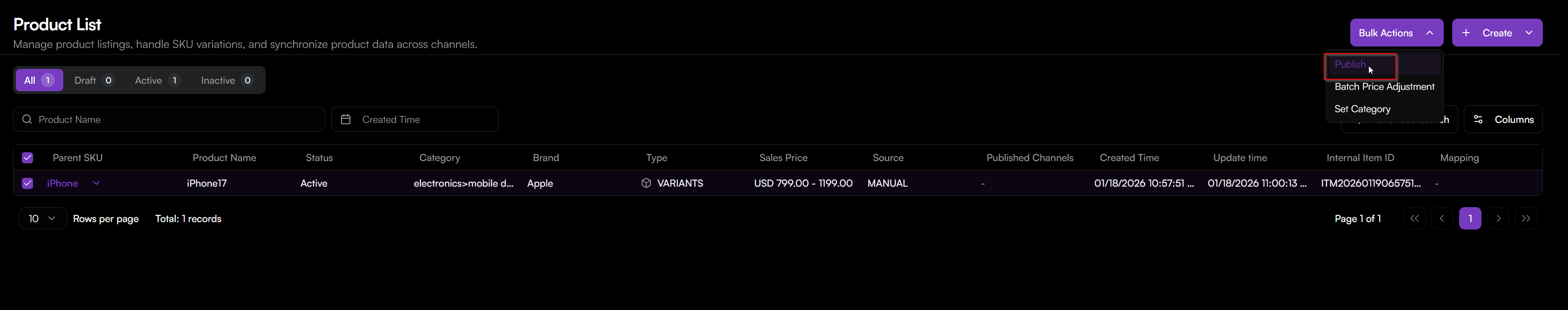The width and height of the screenshot is (1568, 310).
Task: Open the iPhone parent SKU link
Action: pos(63,183)
